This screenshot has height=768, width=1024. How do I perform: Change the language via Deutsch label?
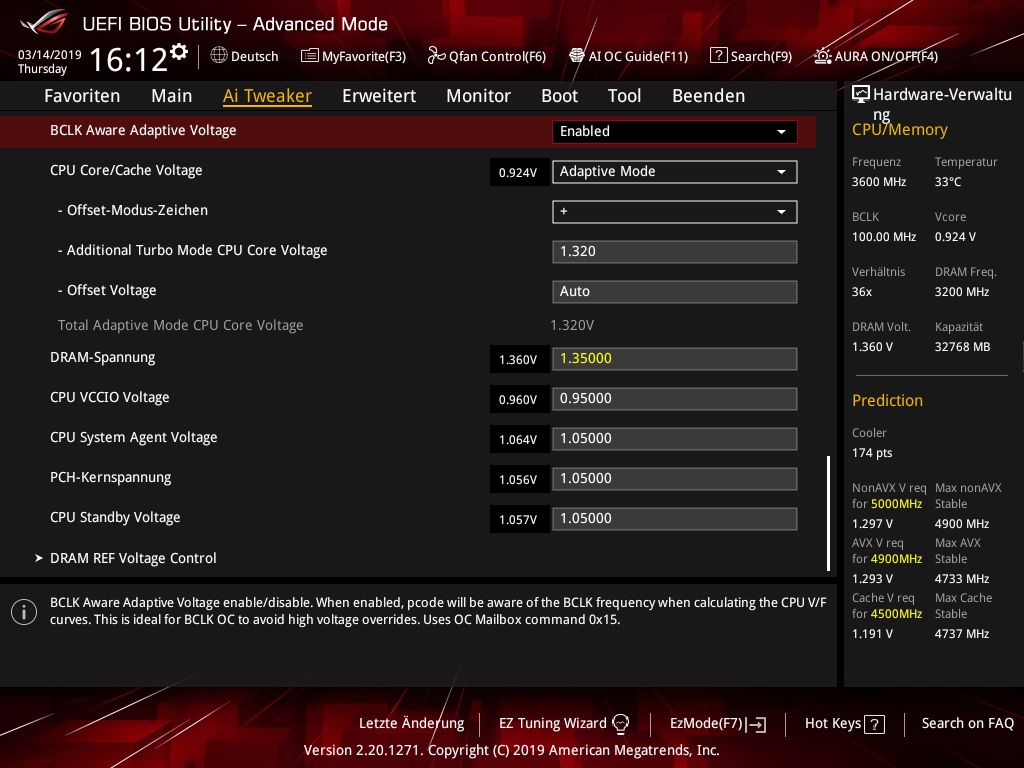255,56
